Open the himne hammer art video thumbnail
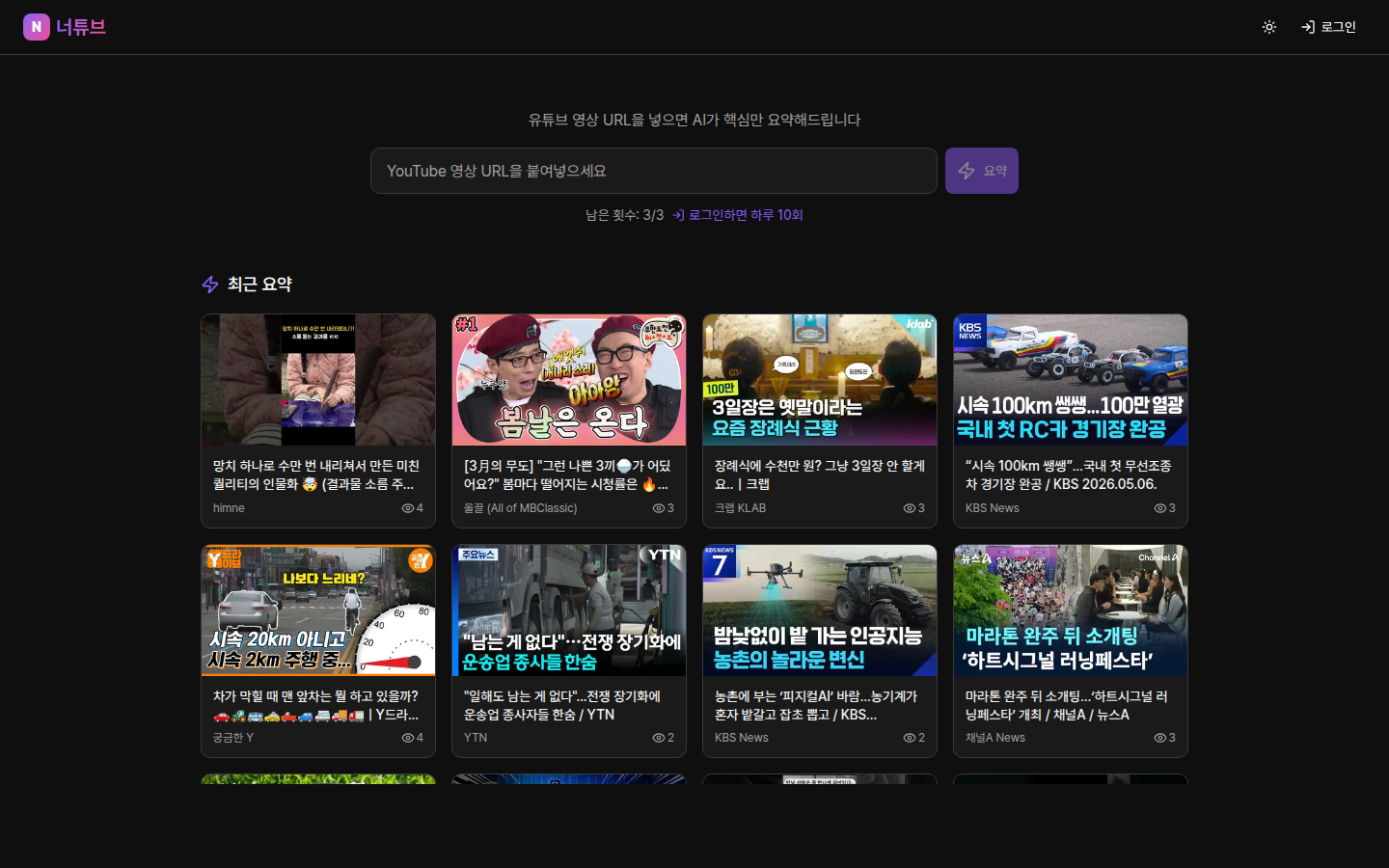This screenshot has width=1389, height=868. point(318,380)
